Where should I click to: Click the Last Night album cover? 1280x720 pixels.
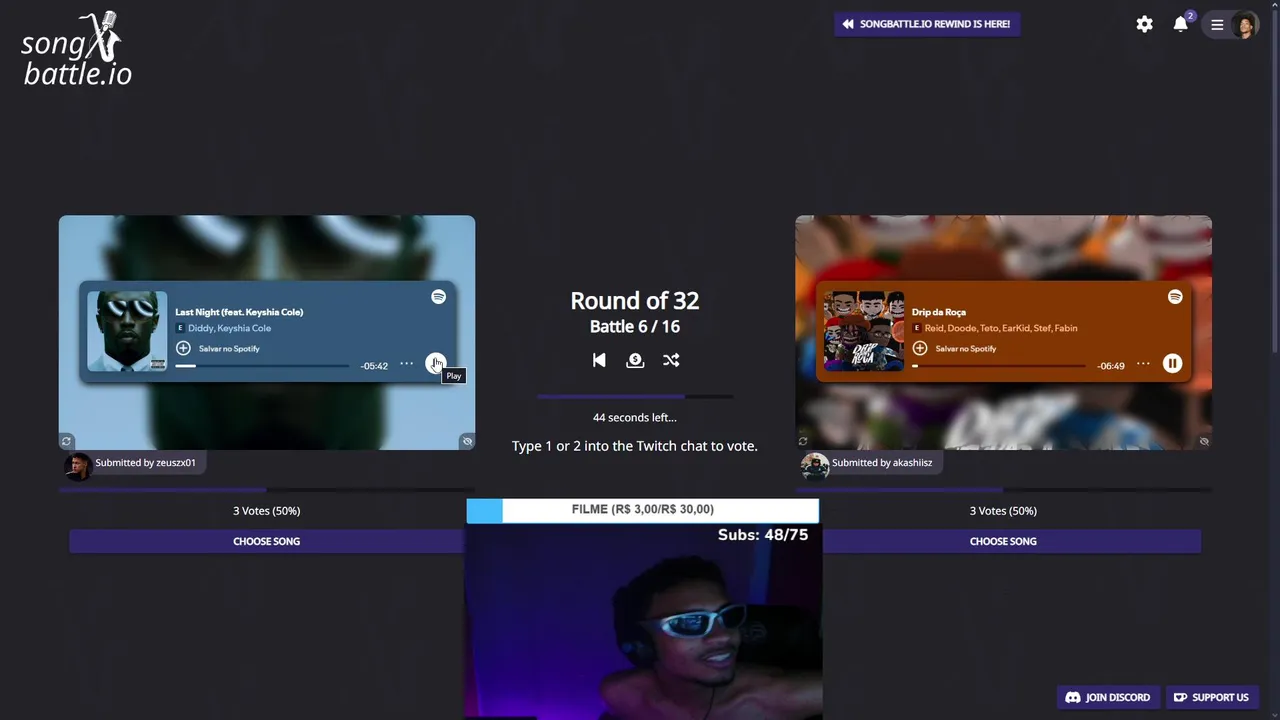pos(127,331)
